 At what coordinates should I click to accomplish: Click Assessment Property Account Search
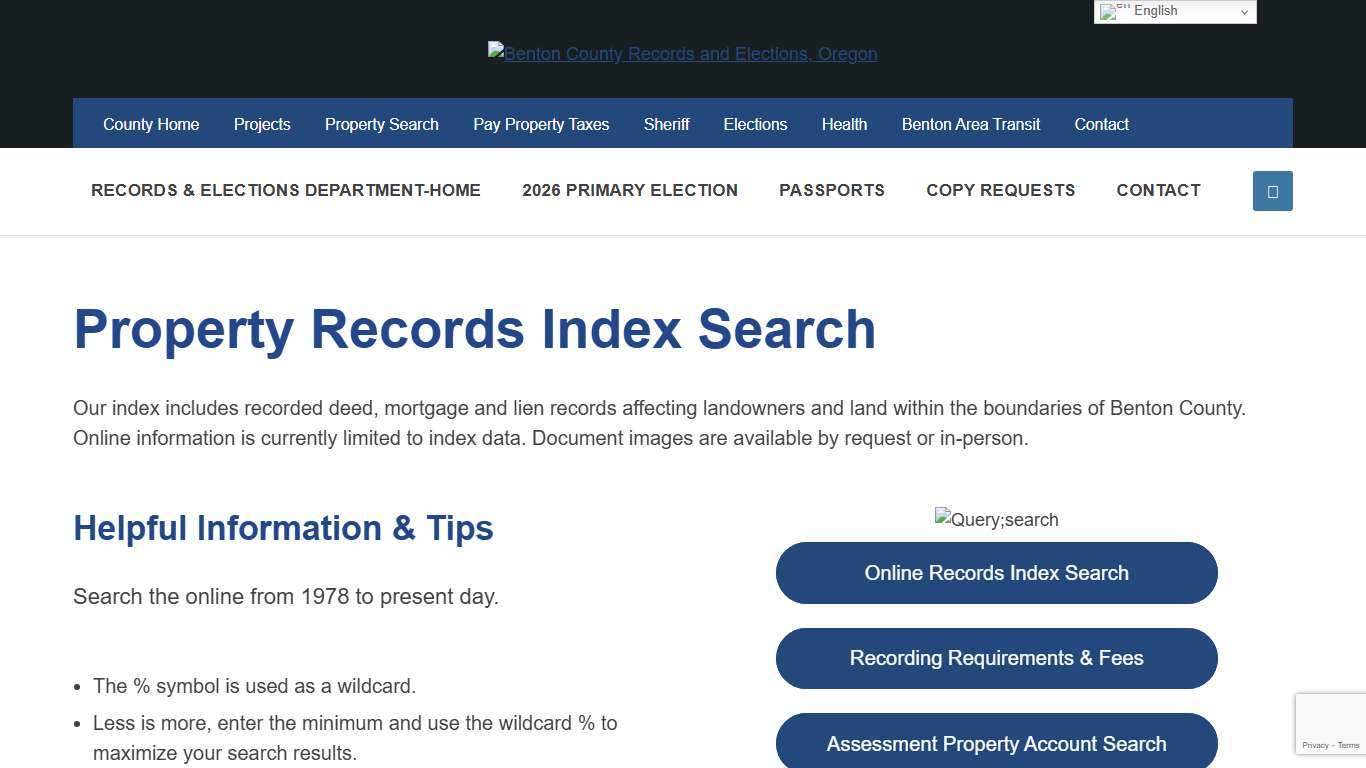click(996, 743)
